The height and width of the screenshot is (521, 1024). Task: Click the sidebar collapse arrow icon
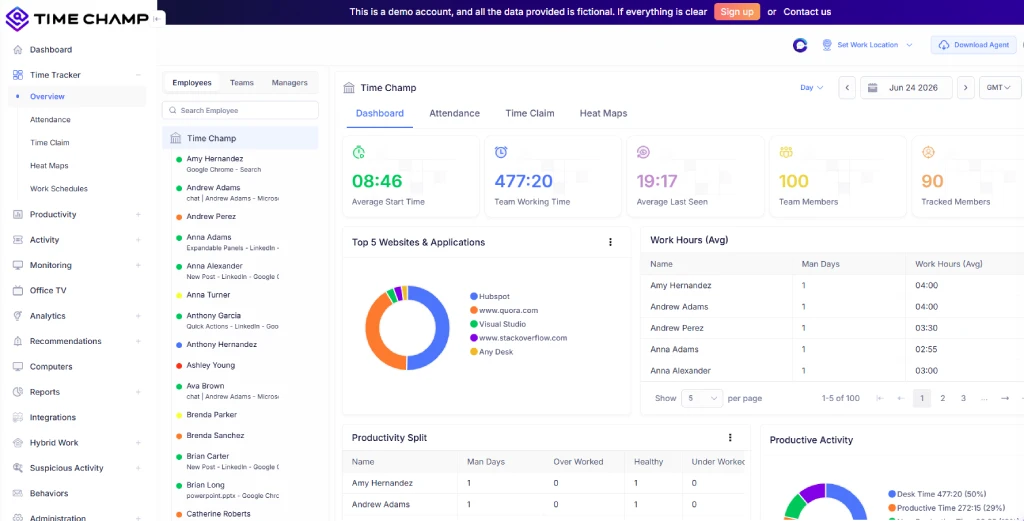157,19
